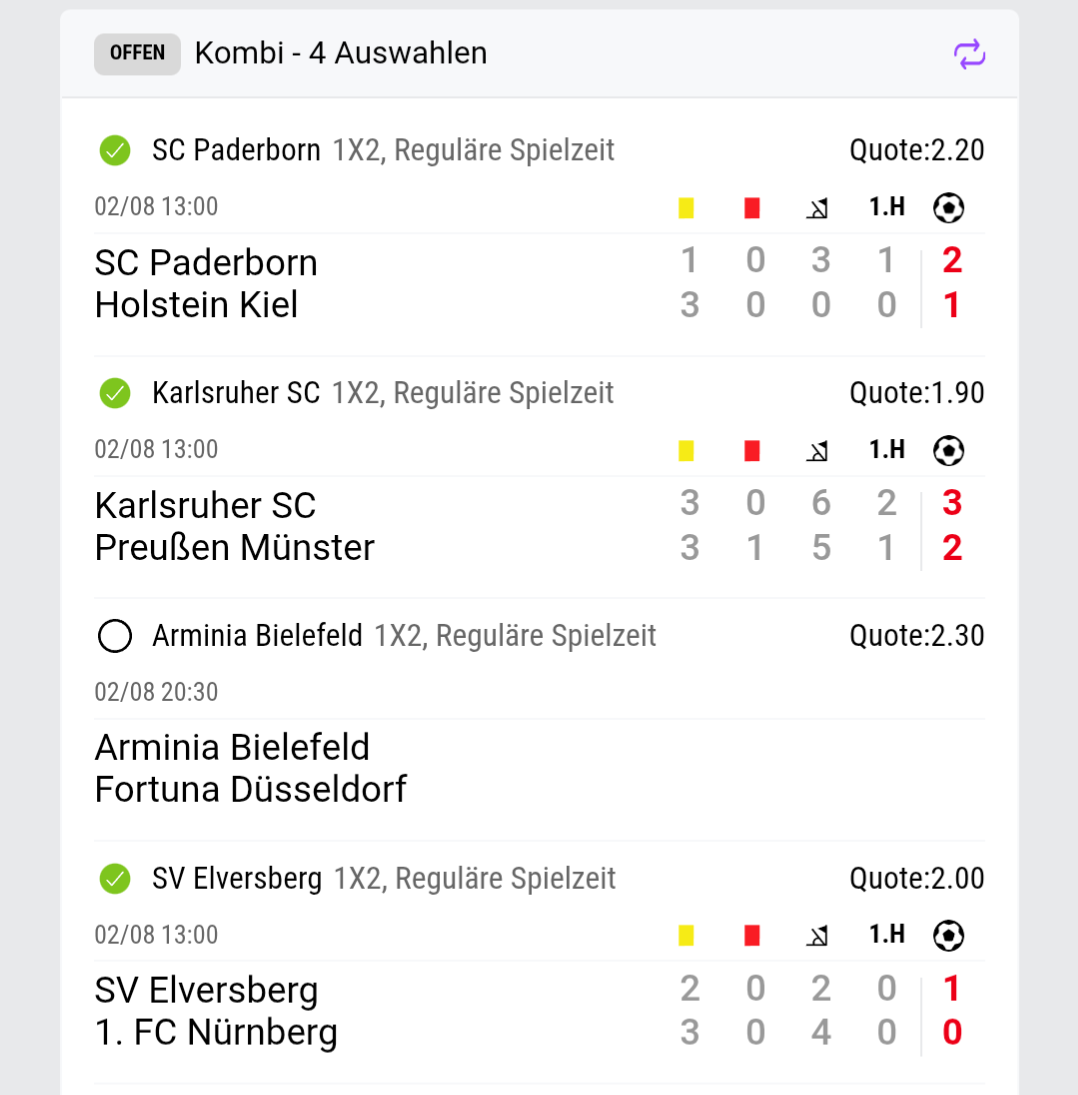Screen dimensions: 1078x1095
Task: Click the 1.H column header in Karlsruher match
Action: tap(887, 450)
